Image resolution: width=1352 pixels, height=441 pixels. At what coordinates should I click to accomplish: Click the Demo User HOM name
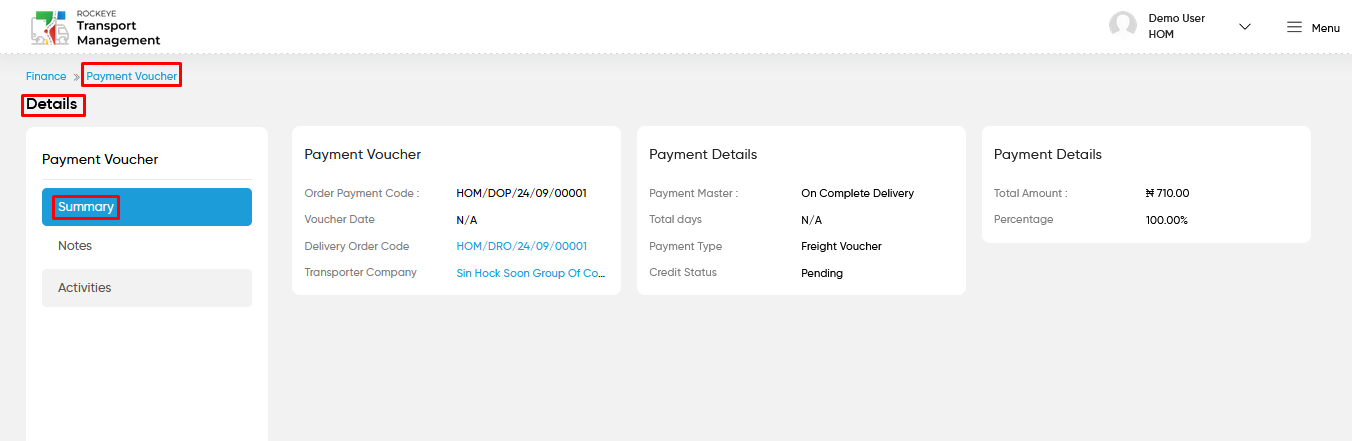coord(1176,26)
